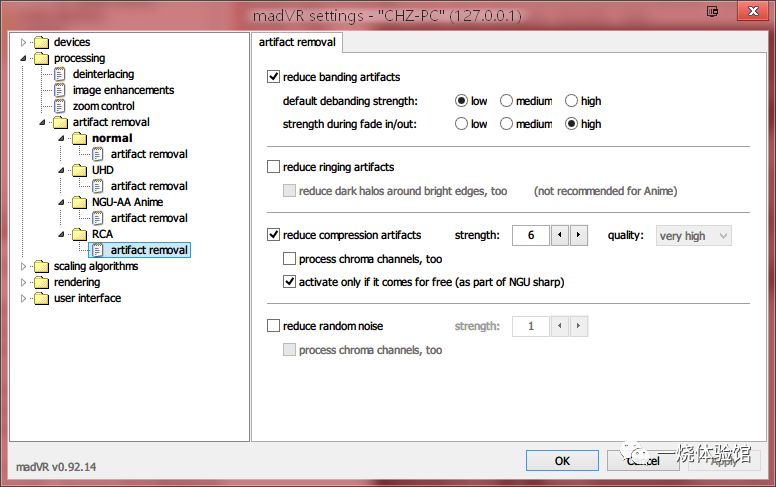Set default debanding strength to high
The image size is (776, 487).
[x=571, y=101]
